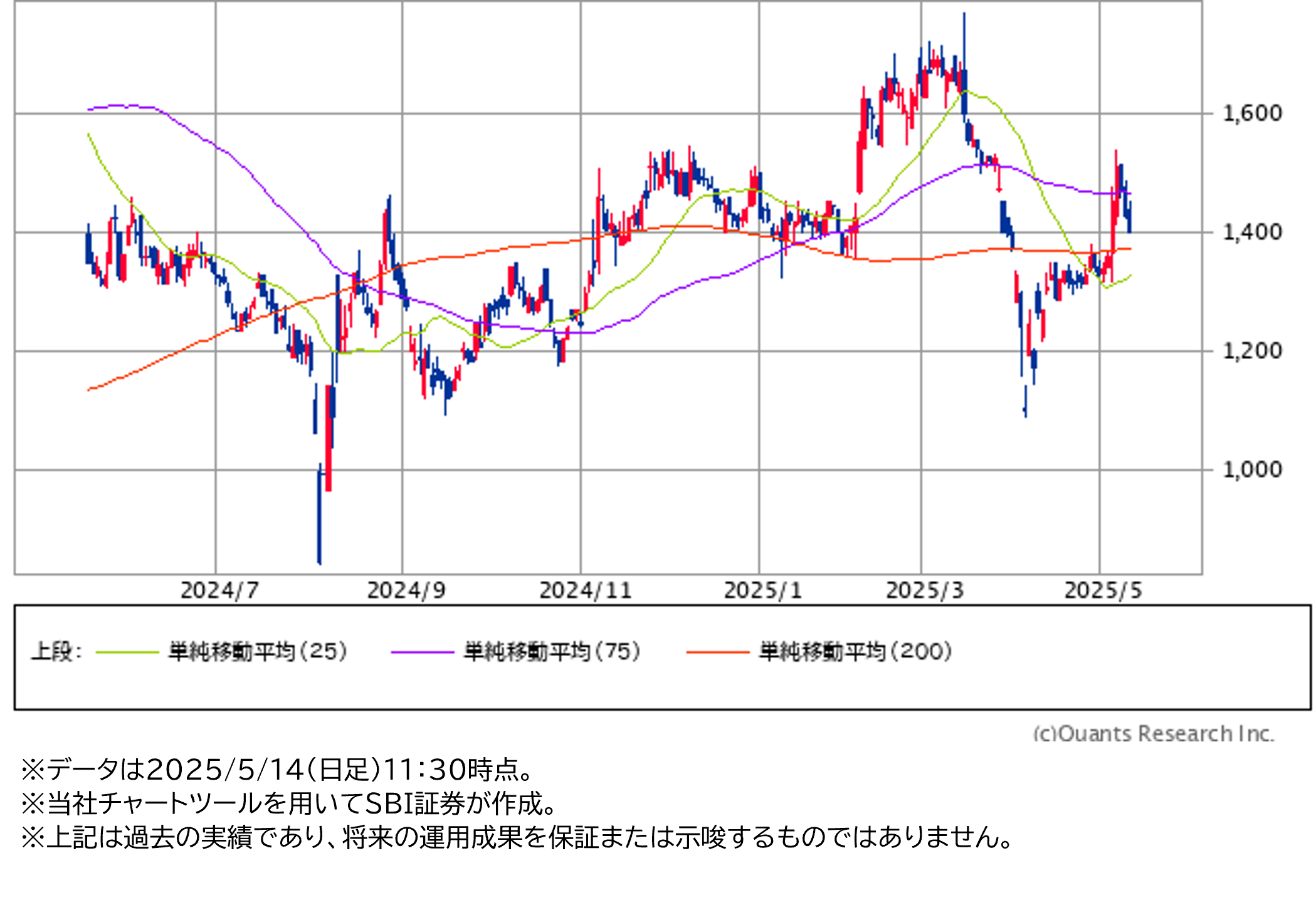Screen dimensions: 1316x910
Task: Click the Quants Research Inc. copyright text
Action: pos(1153,733)
